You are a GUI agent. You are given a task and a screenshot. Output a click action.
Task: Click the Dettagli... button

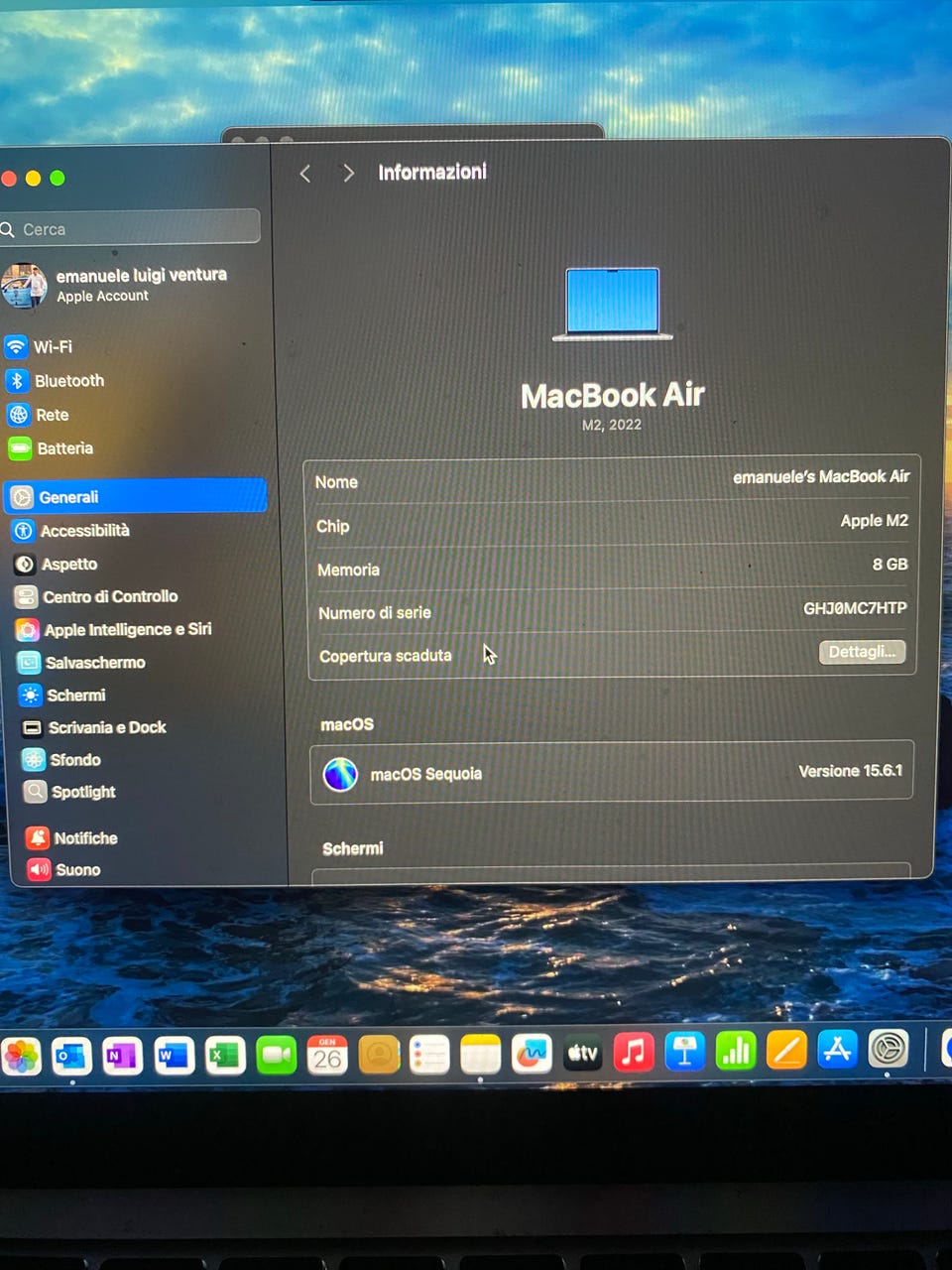[x=862, y=652]
